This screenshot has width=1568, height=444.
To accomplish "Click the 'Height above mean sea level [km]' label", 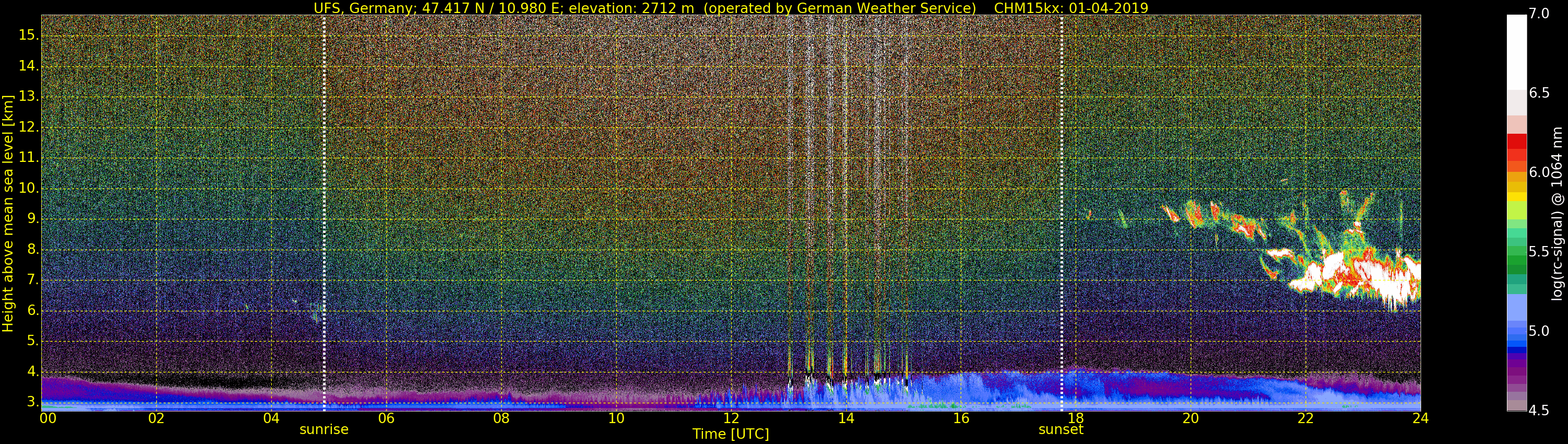I will point(8,213).
